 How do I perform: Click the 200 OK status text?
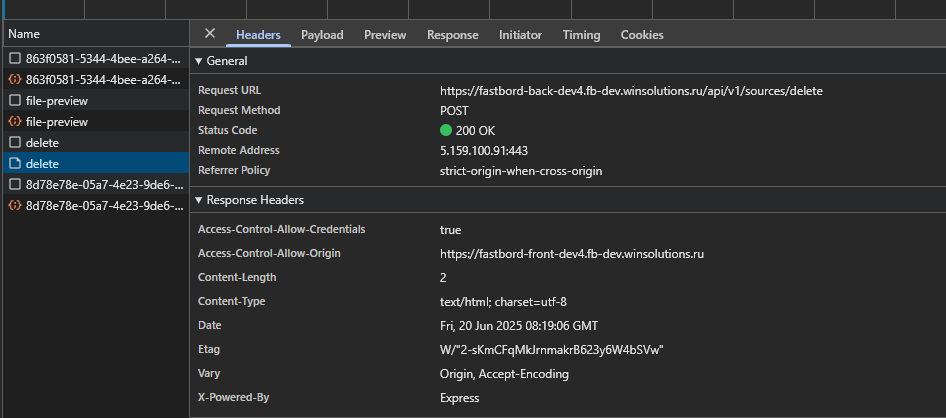click(x=475, y=131)
